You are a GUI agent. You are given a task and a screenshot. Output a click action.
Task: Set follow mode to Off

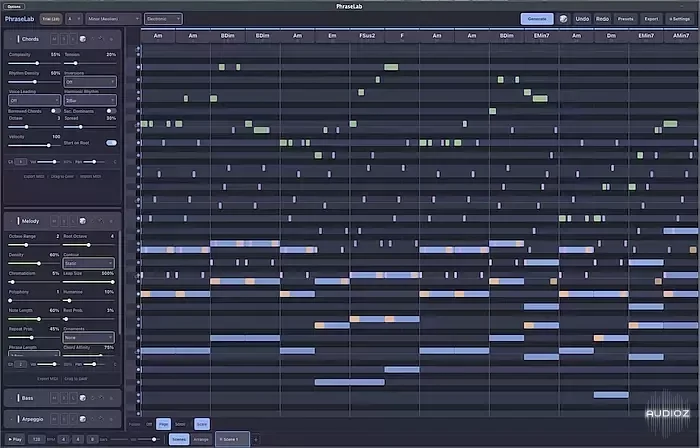(149, 424)
